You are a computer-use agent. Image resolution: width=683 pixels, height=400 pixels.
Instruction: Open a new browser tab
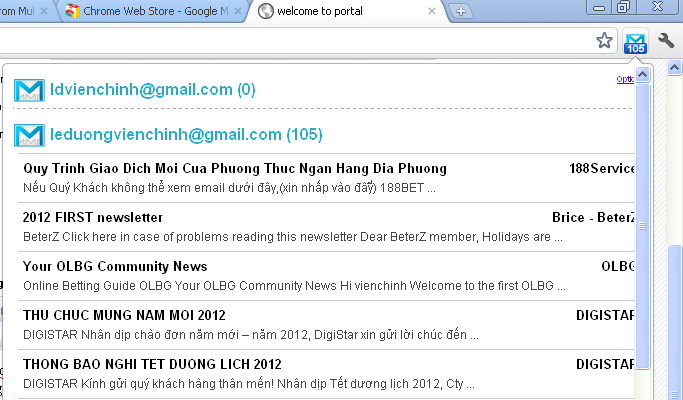(461, 11)
